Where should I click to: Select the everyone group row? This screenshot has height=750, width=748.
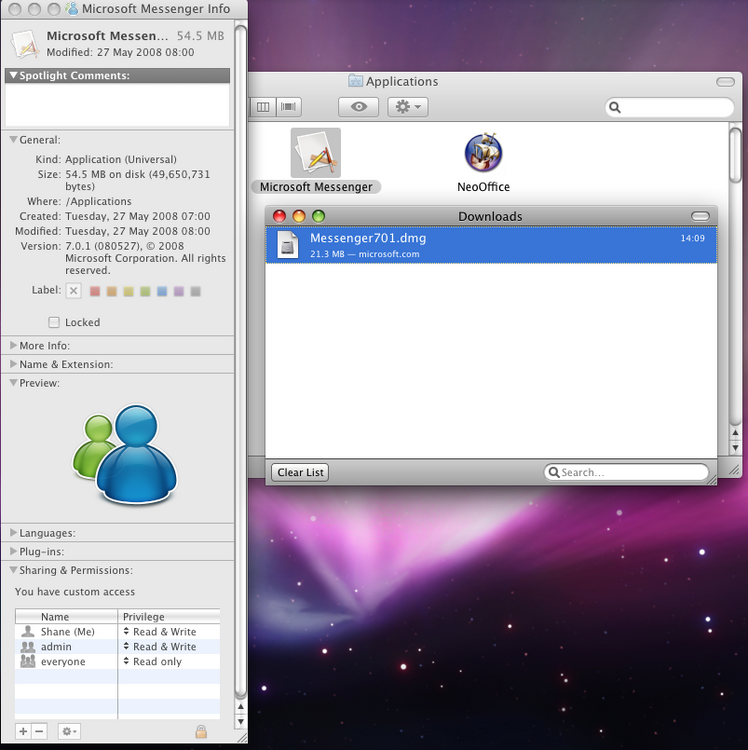(x=117, y=662)
